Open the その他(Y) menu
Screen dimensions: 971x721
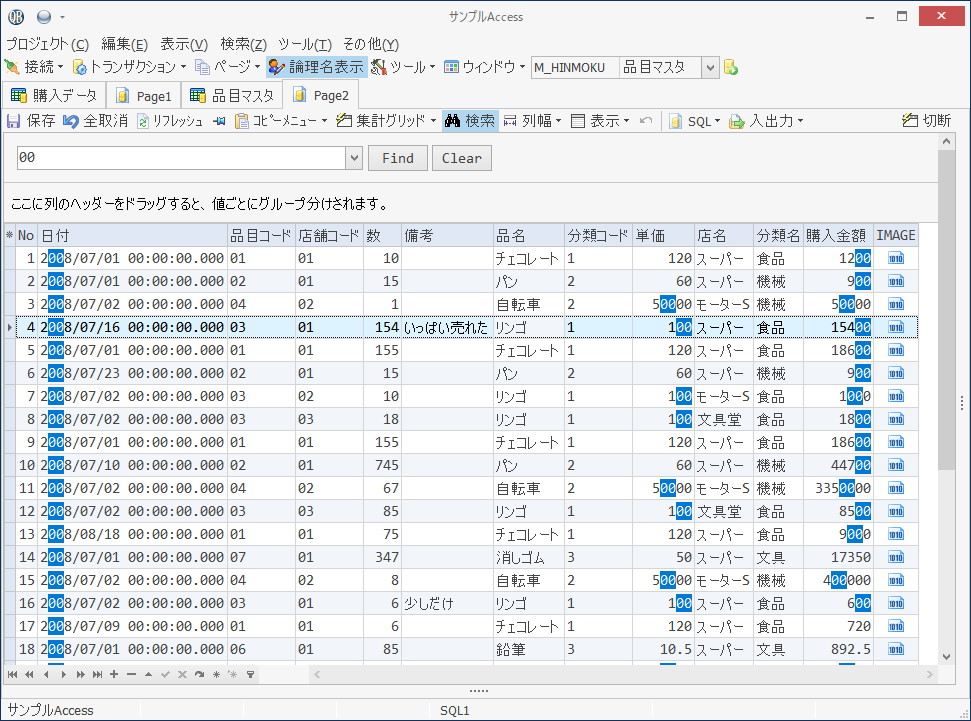pyautogui.click(x=371, y=44)
